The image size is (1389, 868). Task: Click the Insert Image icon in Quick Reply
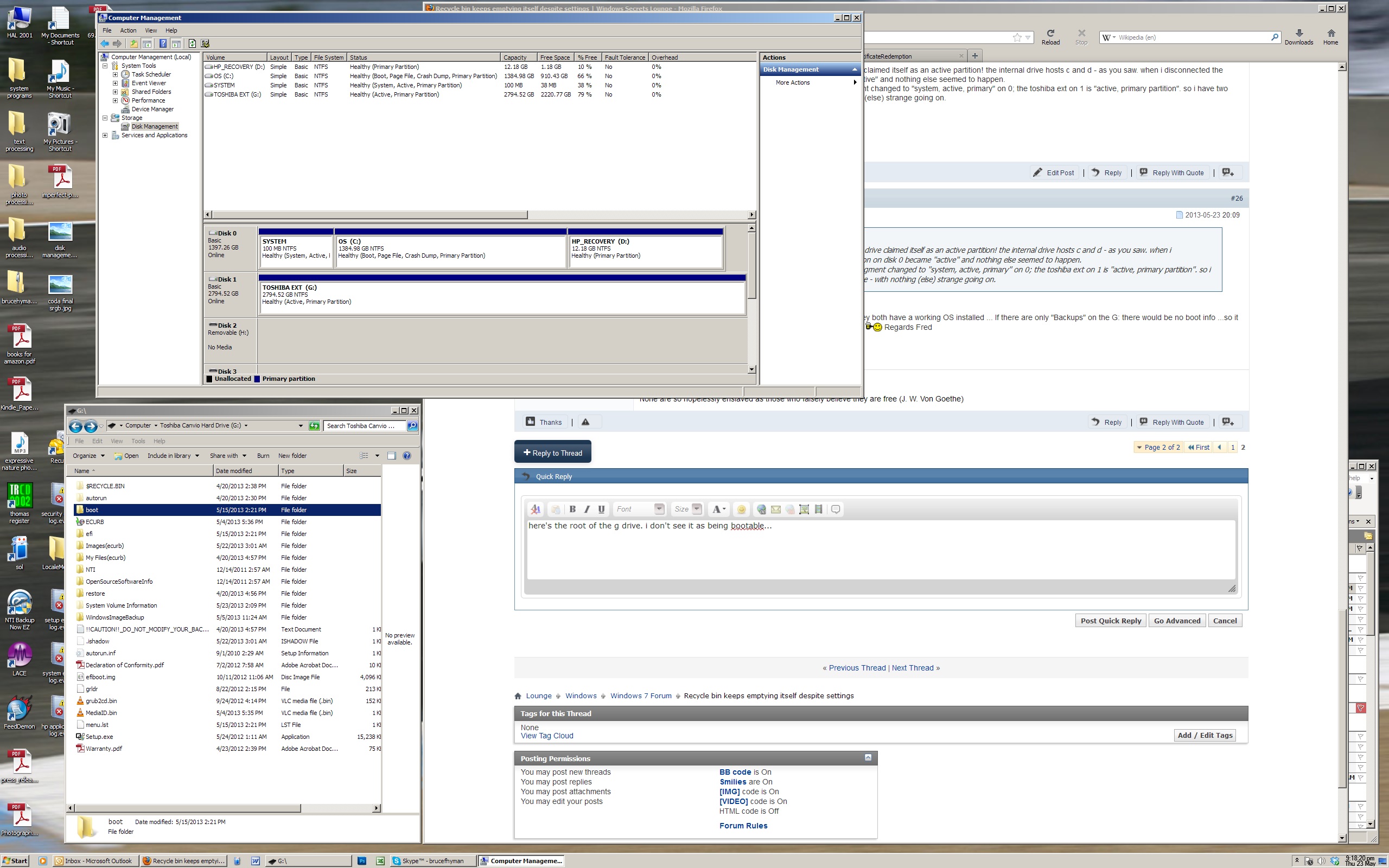click(x=804, y=509)
